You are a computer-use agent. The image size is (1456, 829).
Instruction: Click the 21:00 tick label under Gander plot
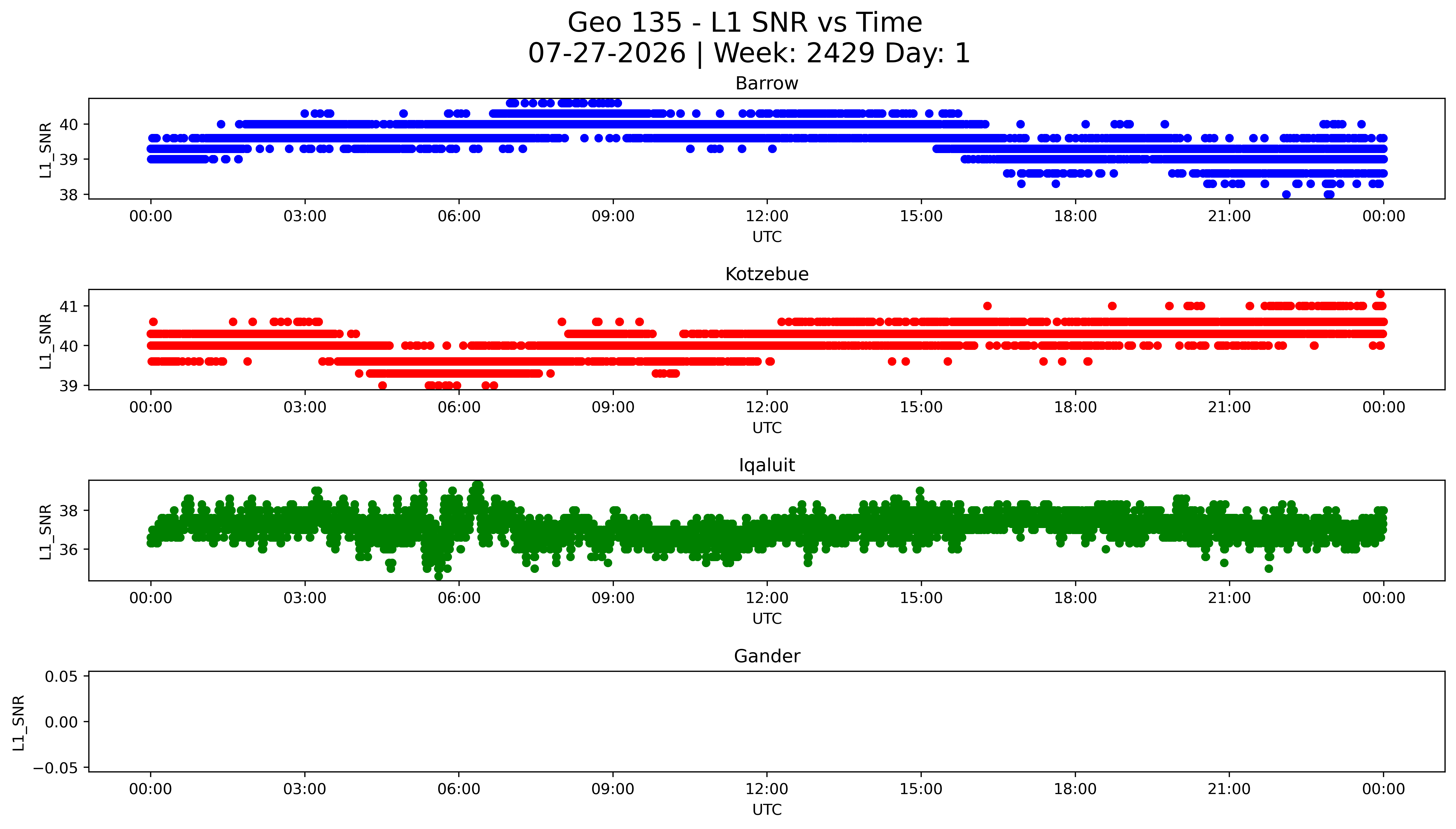pos(1229,789)
